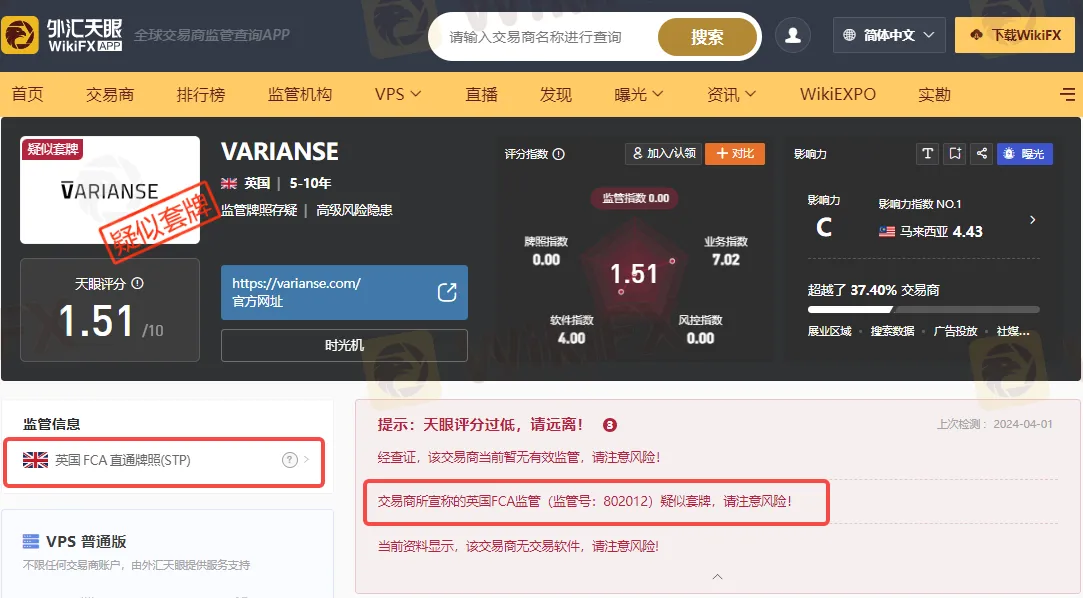Click the share icon in 影响力 panel
This screenshot has width=1083, height=598.
[x=981, y=153]
